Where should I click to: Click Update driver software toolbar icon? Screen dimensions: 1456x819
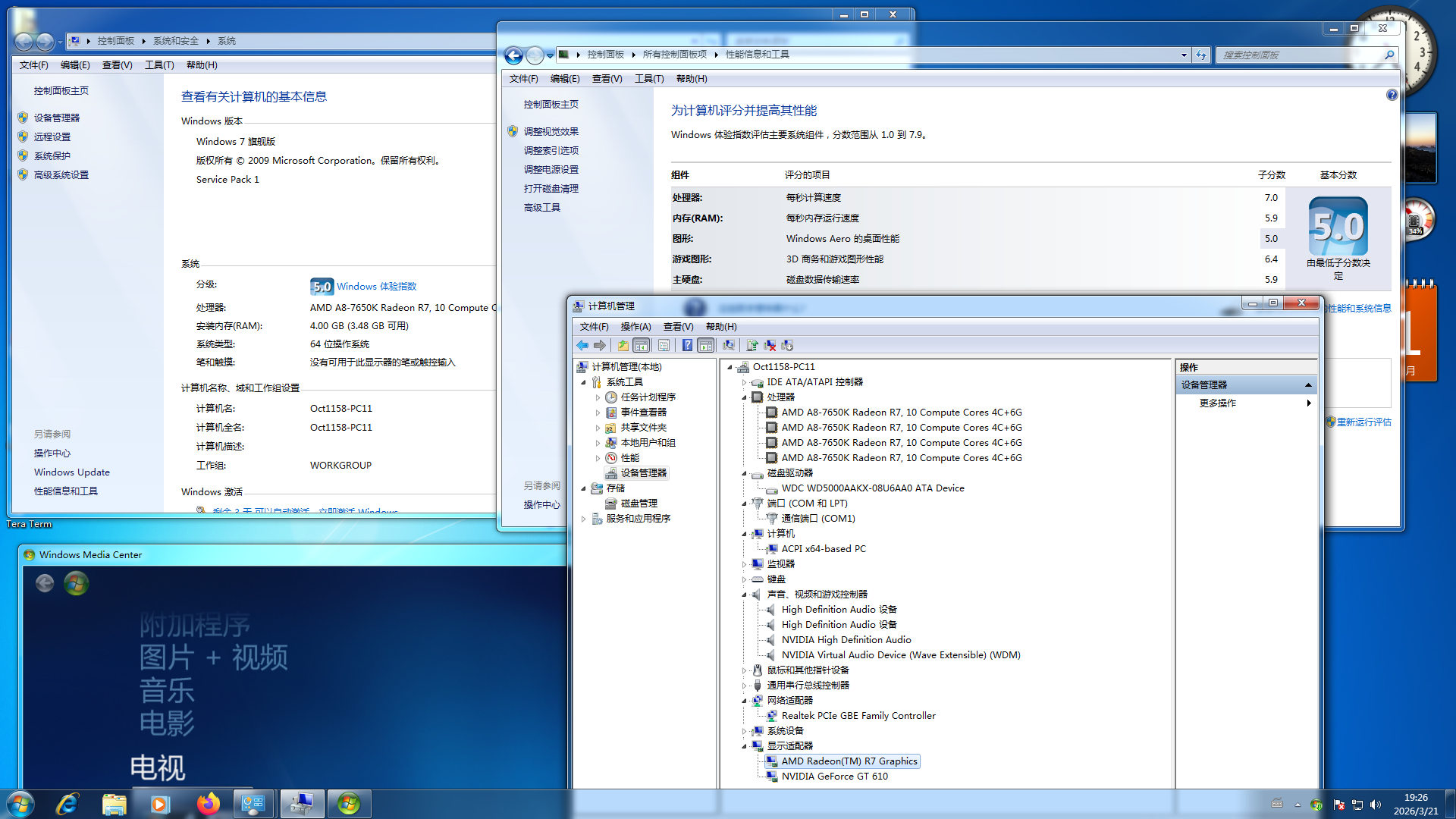752,346
